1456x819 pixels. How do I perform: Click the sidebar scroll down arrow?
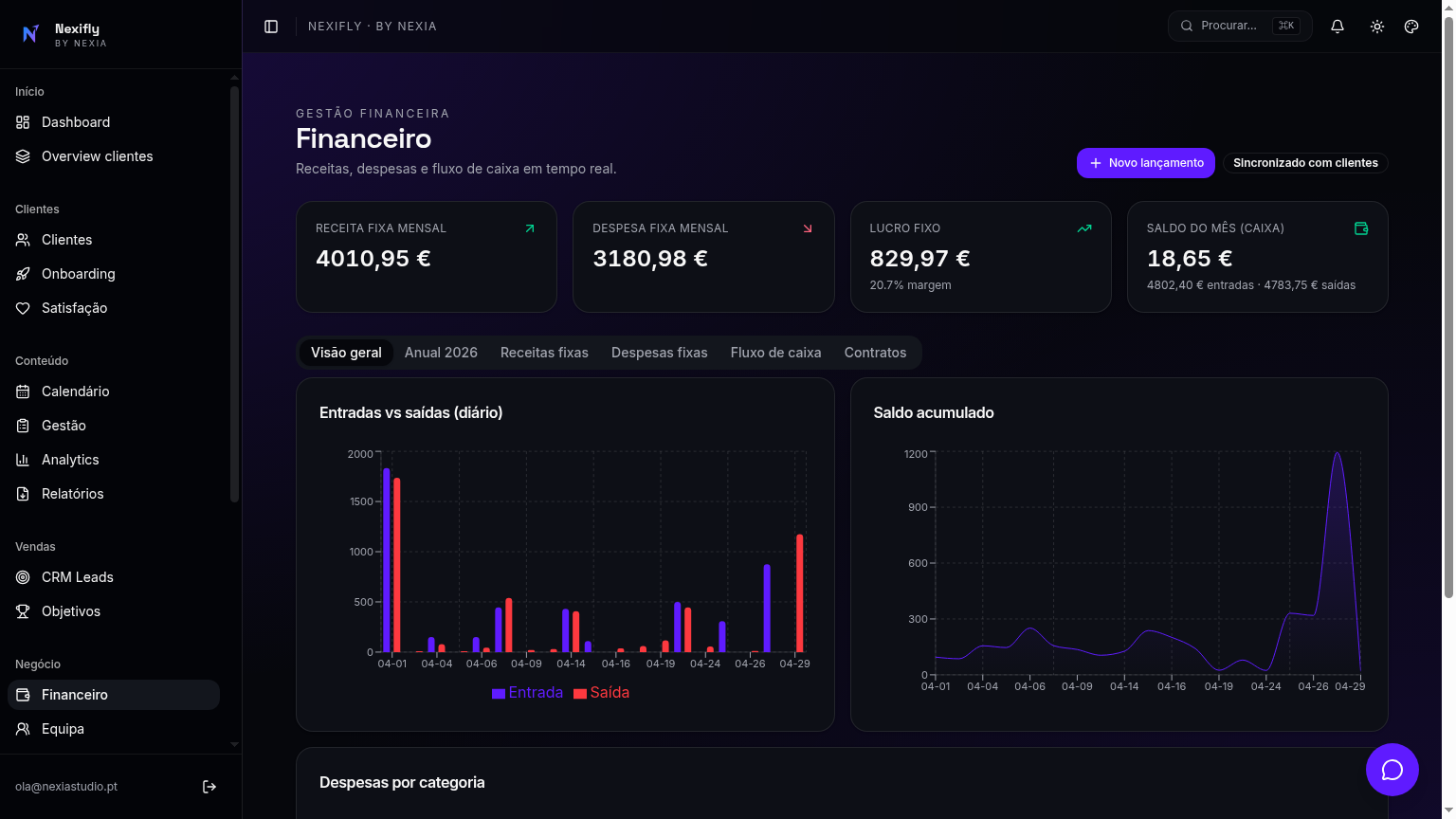(x=234, y=745)
